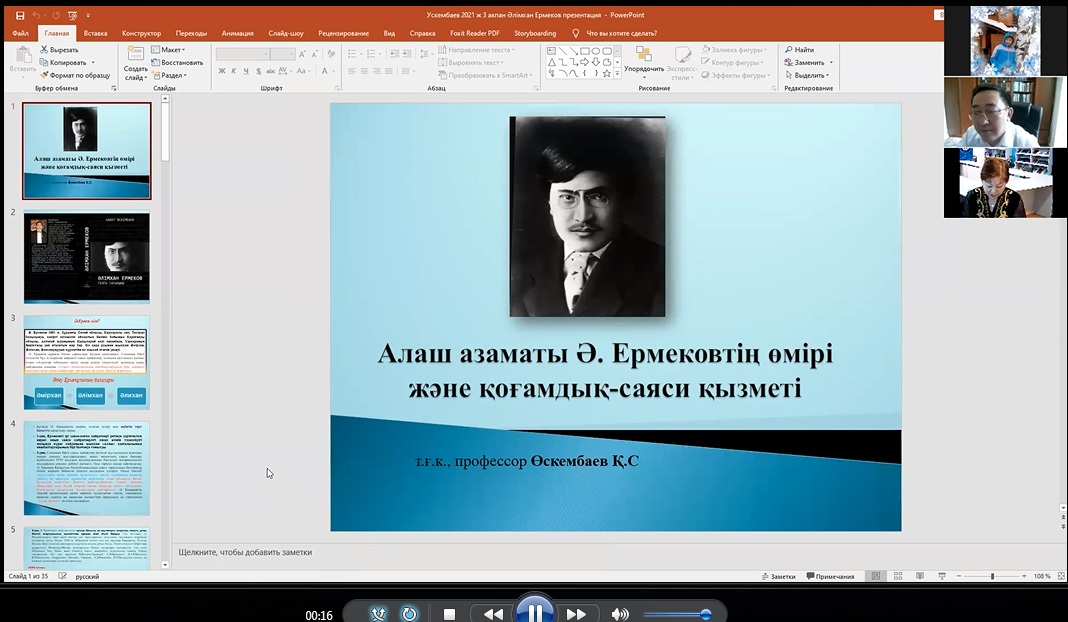
Task: Switch to the Animation (Анимация) tab
Action: pos(237,33)
